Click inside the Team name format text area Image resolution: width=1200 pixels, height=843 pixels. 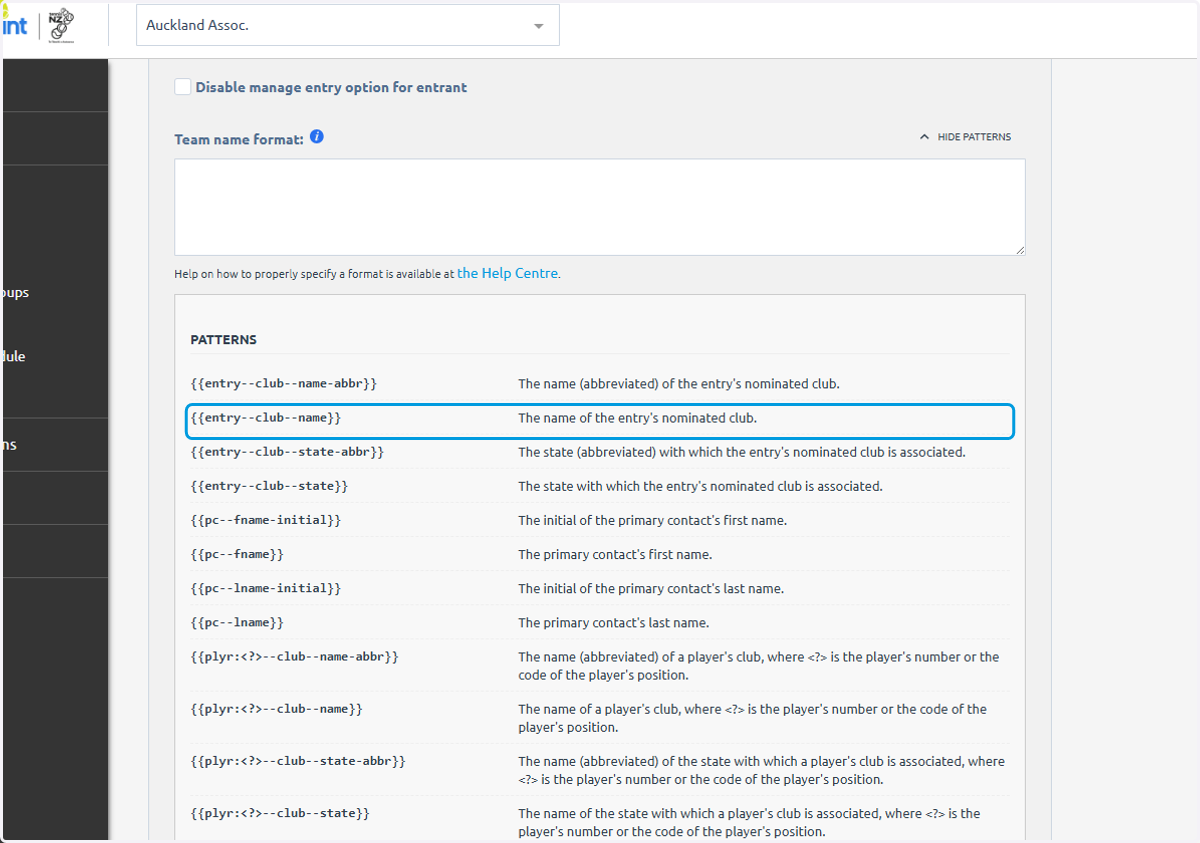coord(599,207)
